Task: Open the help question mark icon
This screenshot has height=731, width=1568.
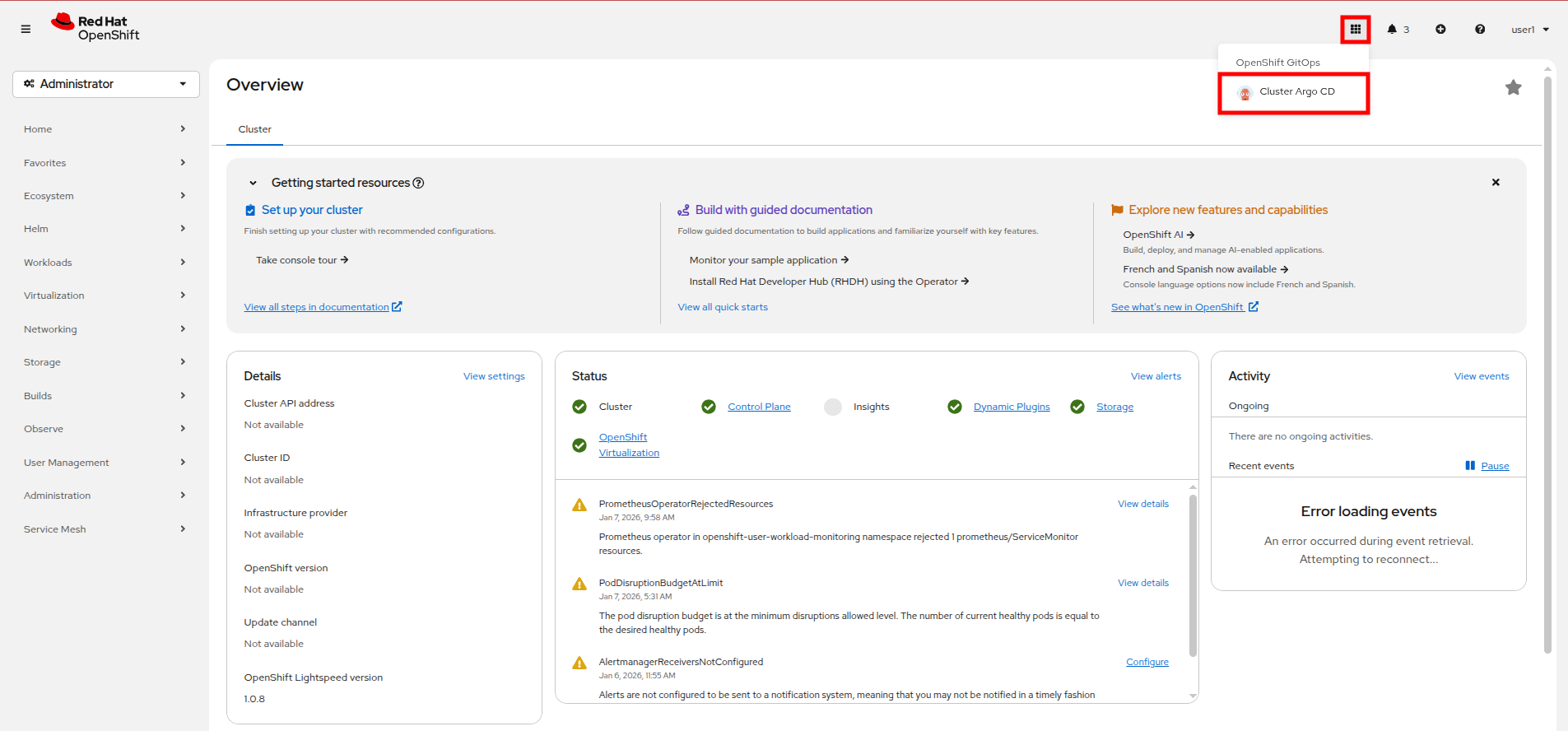Action: point(1480,30)
